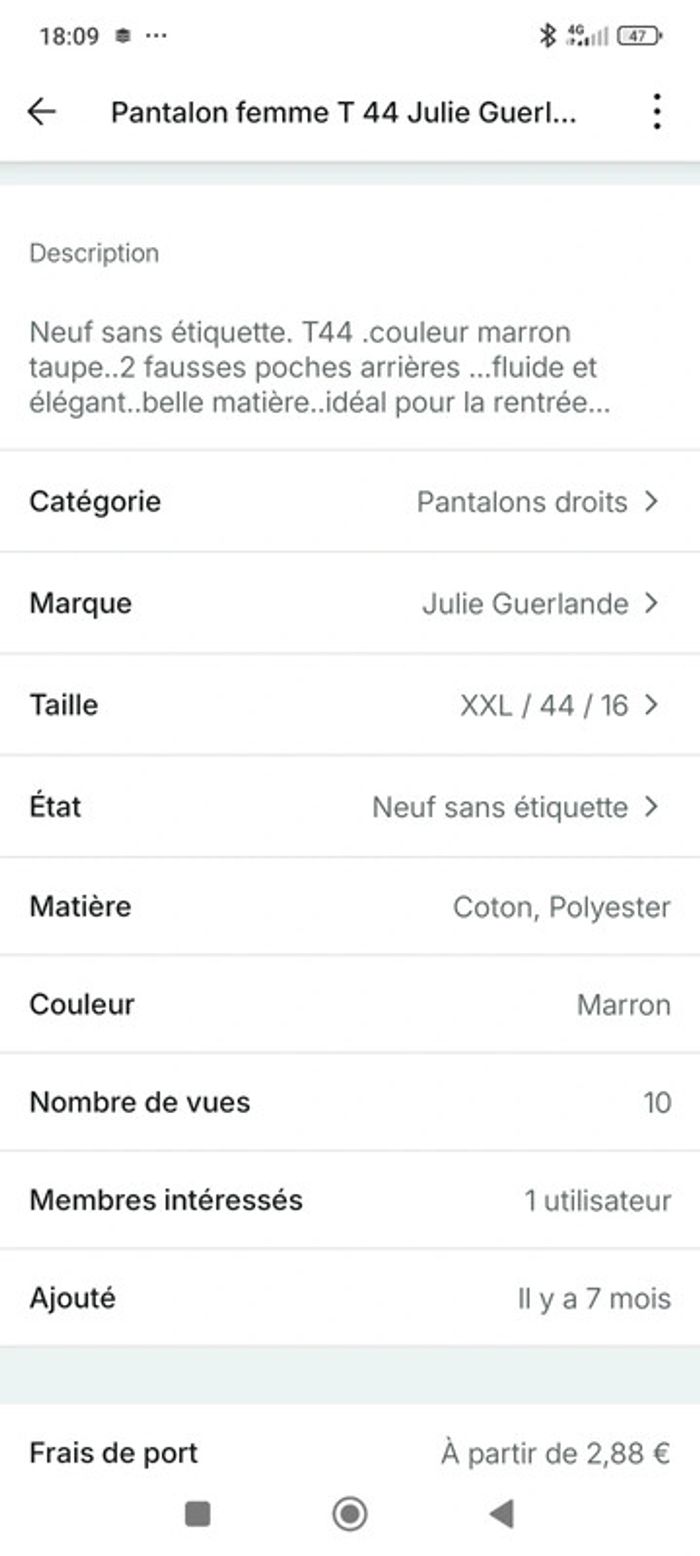Open the three-dot overflow menu

click(x=656, y=111)
